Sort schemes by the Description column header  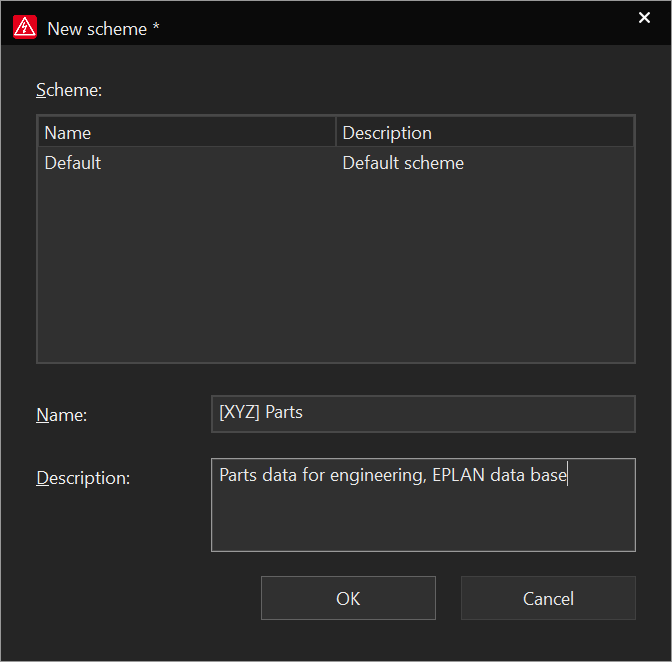tap(486, 133)
